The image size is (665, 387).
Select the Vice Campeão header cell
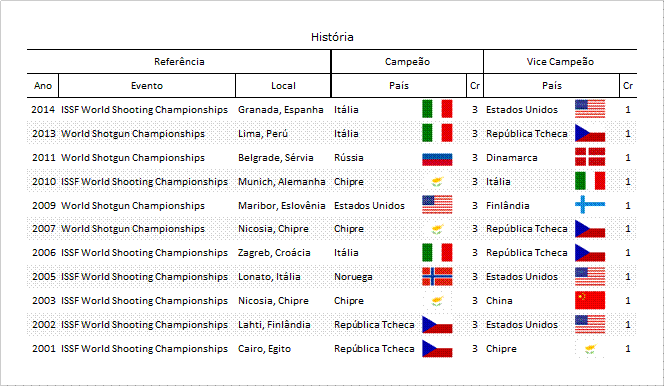(560, 62)
